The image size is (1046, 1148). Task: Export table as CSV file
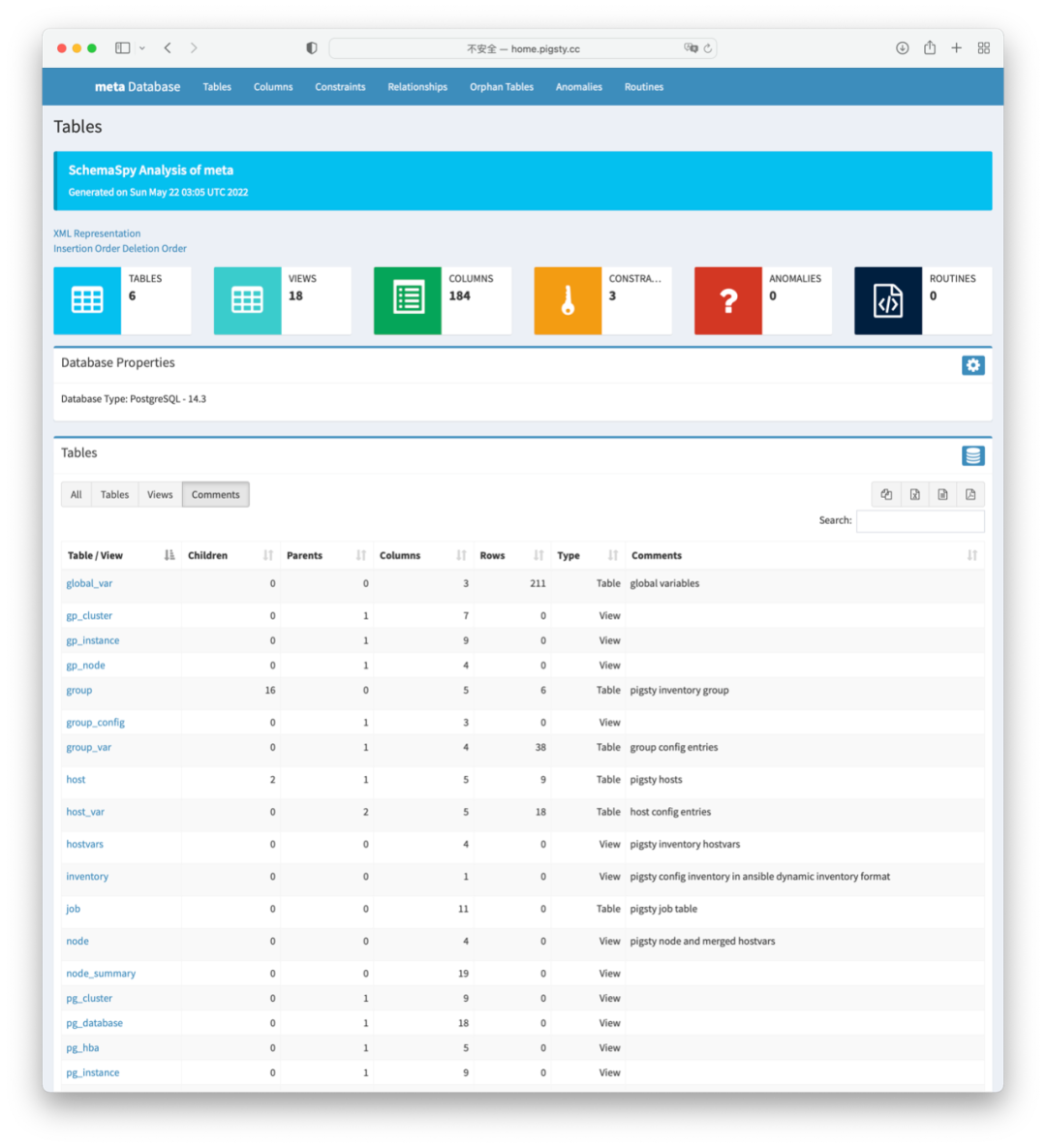pos(942,495)
